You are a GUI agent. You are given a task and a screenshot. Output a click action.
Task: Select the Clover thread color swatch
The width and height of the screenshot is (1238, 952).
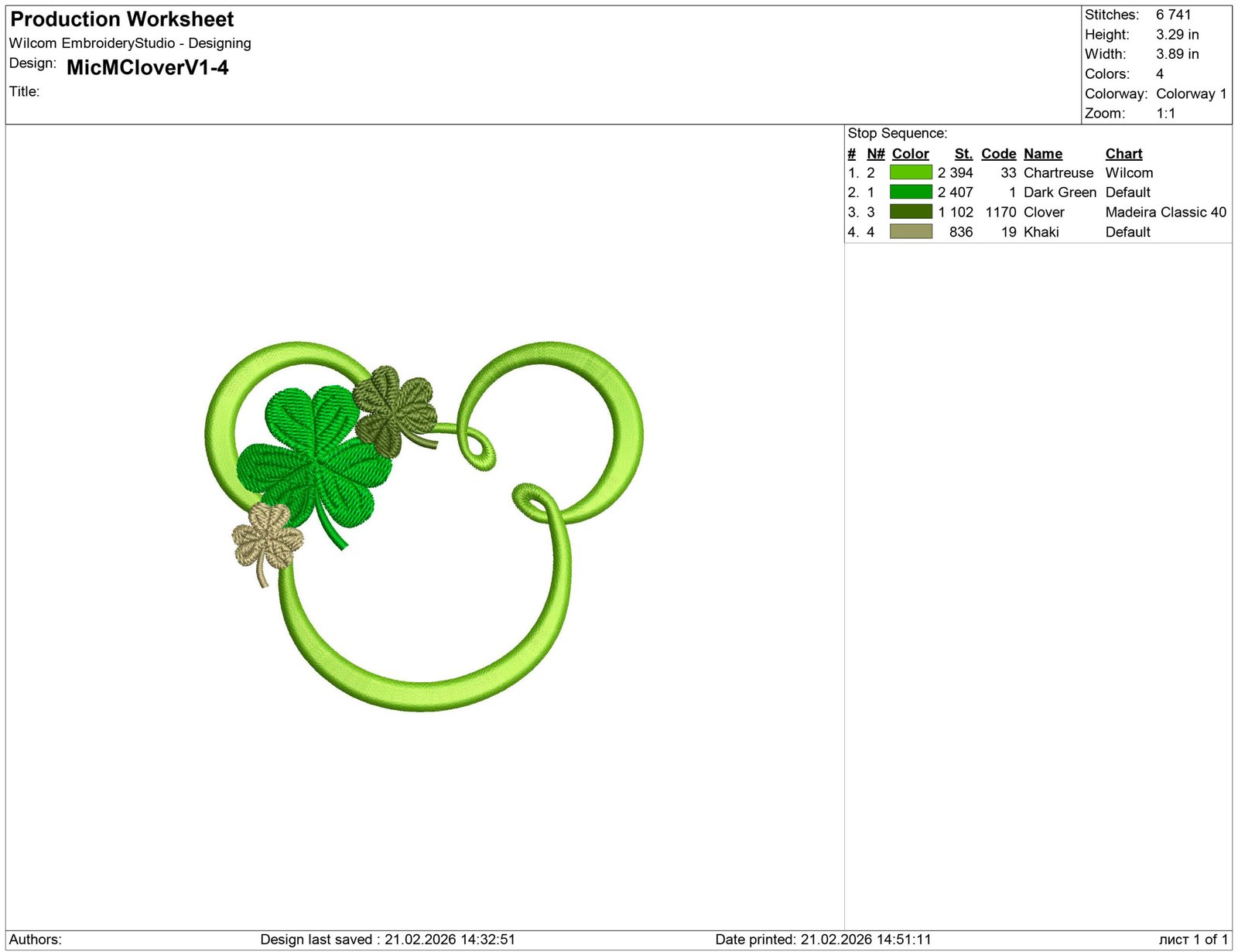pos(911,212)
